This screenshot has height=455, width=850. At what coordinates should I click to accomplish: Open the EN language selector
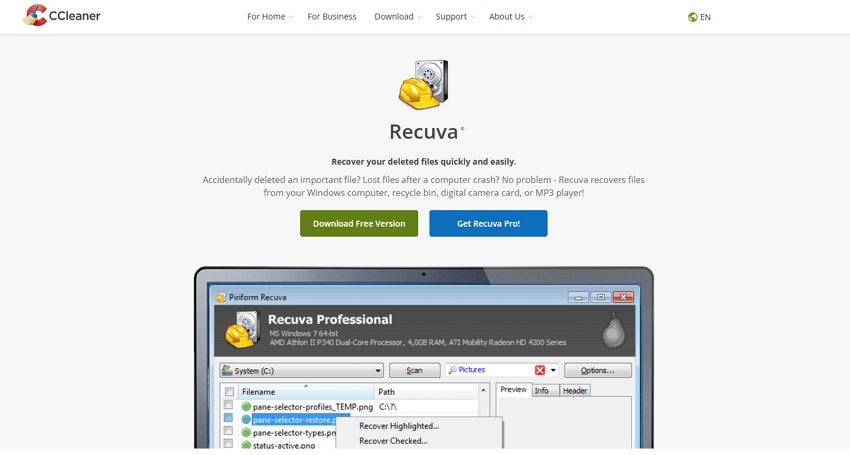[699, 17]
